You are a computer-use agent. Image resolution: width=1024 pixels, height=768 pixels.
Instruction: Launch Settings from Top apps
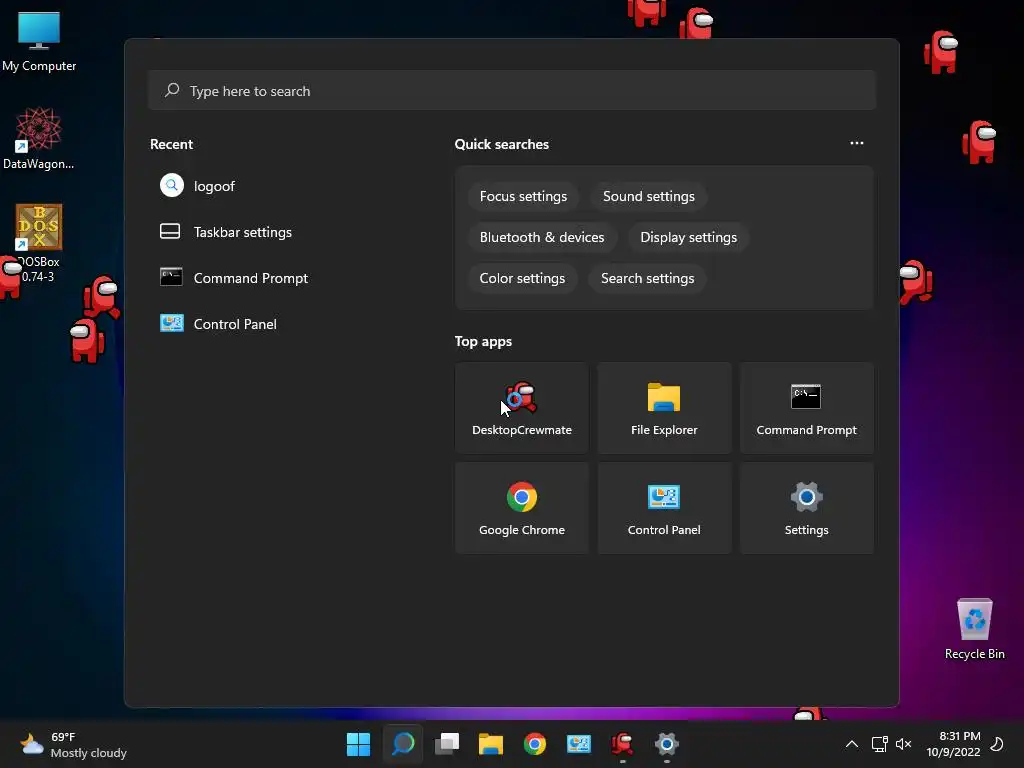(807, 508)
